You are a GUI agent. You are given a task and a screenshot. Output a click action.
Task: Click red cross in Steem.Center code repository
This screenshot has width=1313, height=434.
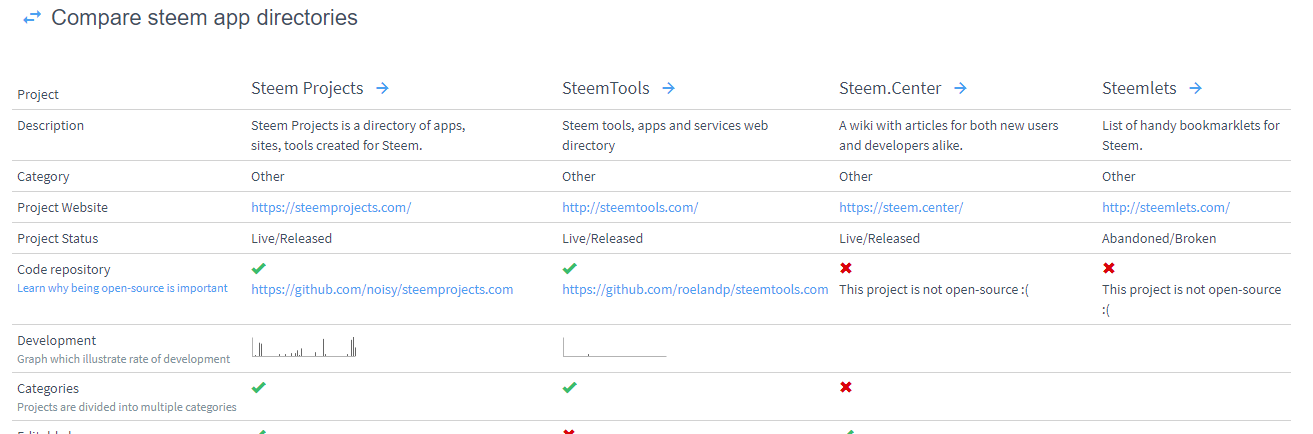coord(846,268)
